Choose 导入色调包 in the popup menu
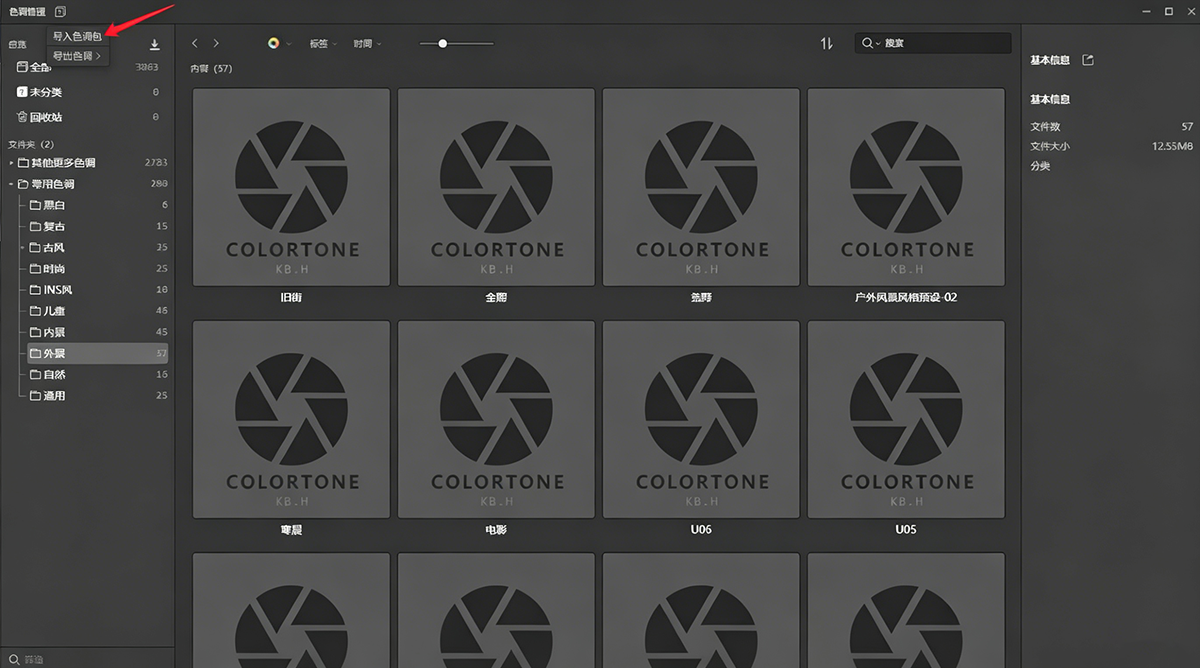Image resolution: width=1200 pixels, height=668 pixels. tap(78, 36)
